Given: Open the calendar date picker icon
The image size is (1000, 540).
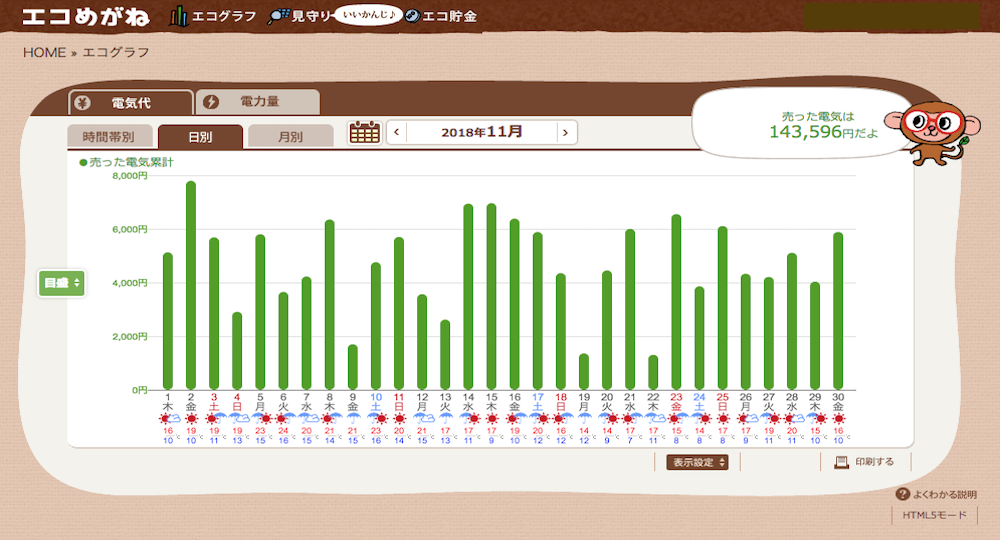Looking at the screenshot, I should 365,133.
